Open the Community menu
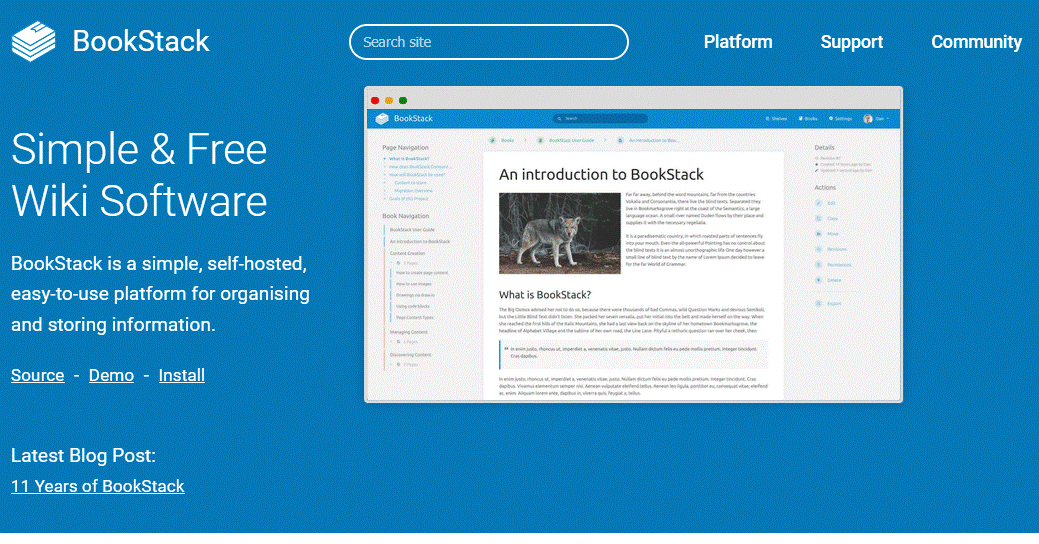The image size is (1039, 544). (x=976, y=42)
